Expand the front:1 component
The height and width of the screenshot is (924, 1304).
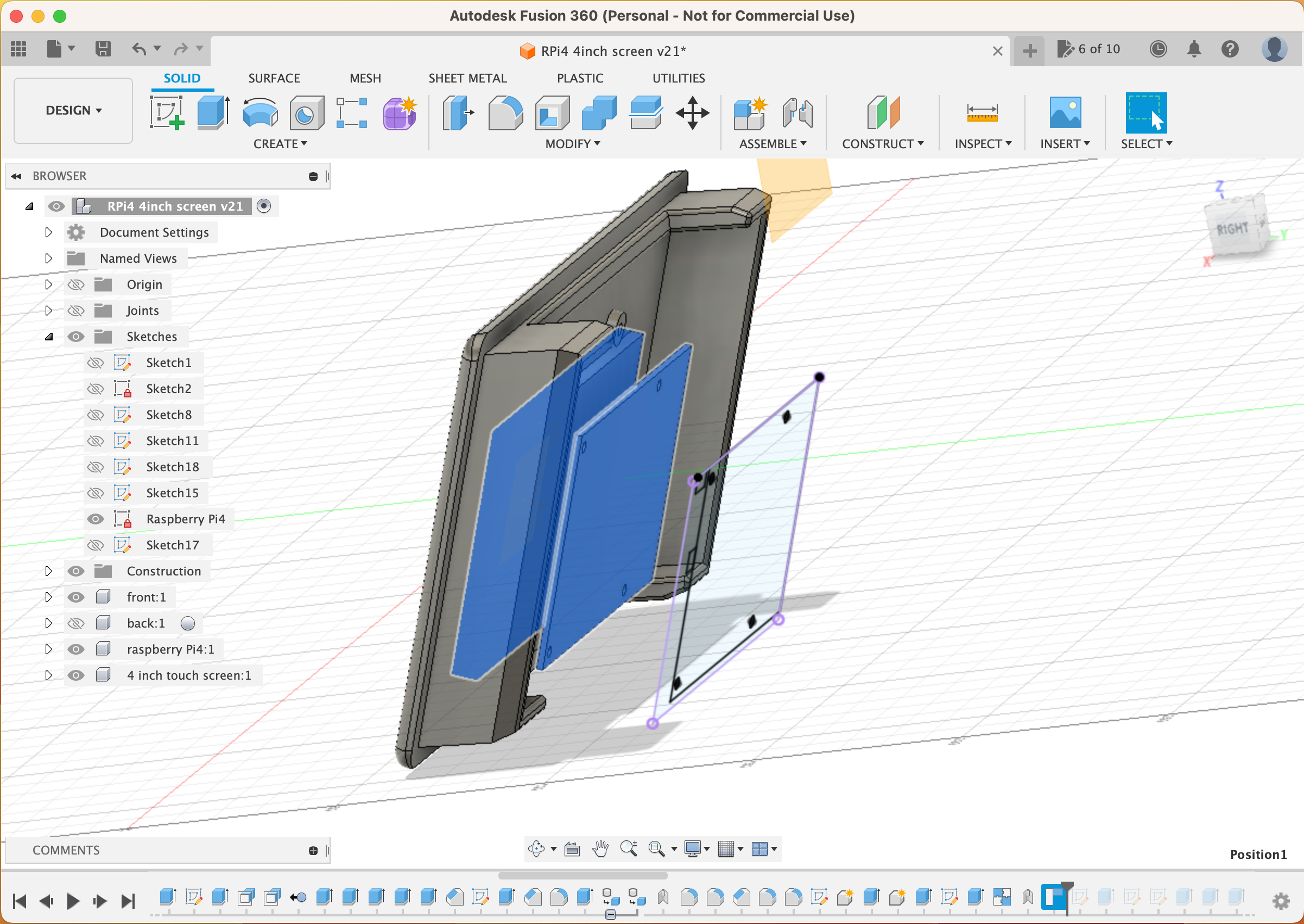click(48, 597)
